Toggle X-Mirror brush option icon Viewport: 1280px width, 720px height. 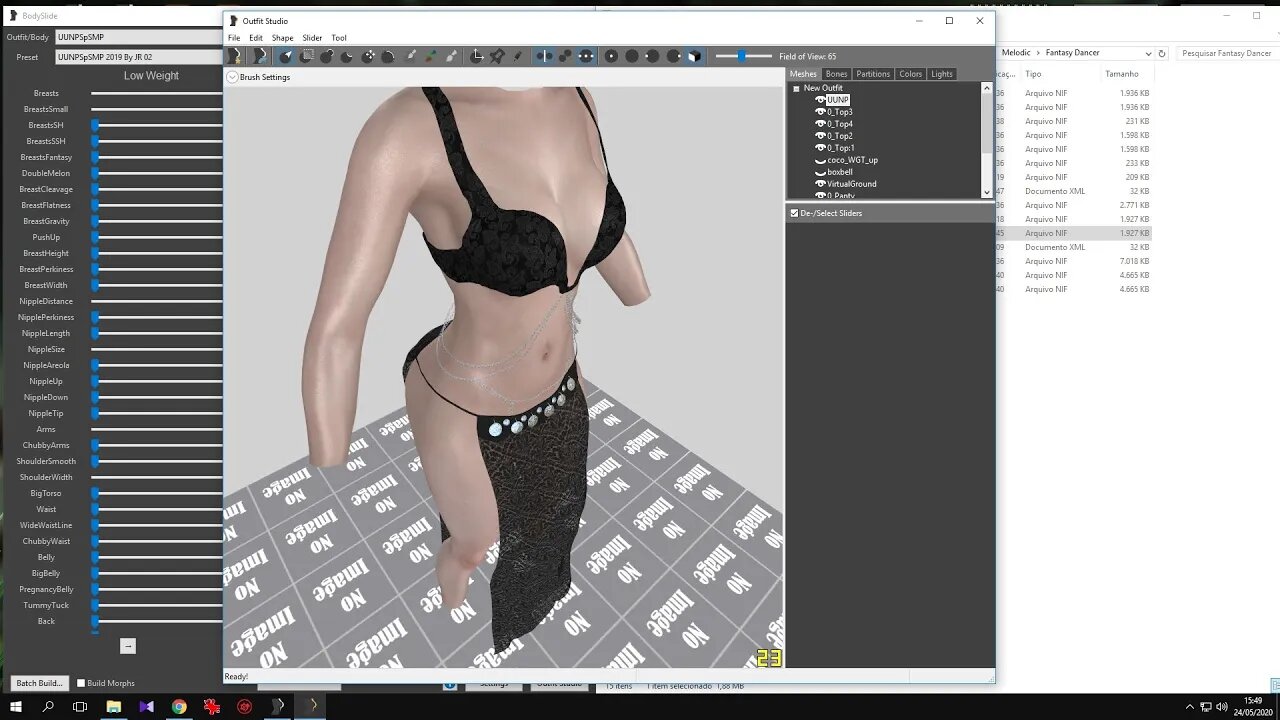coord(544,56)
